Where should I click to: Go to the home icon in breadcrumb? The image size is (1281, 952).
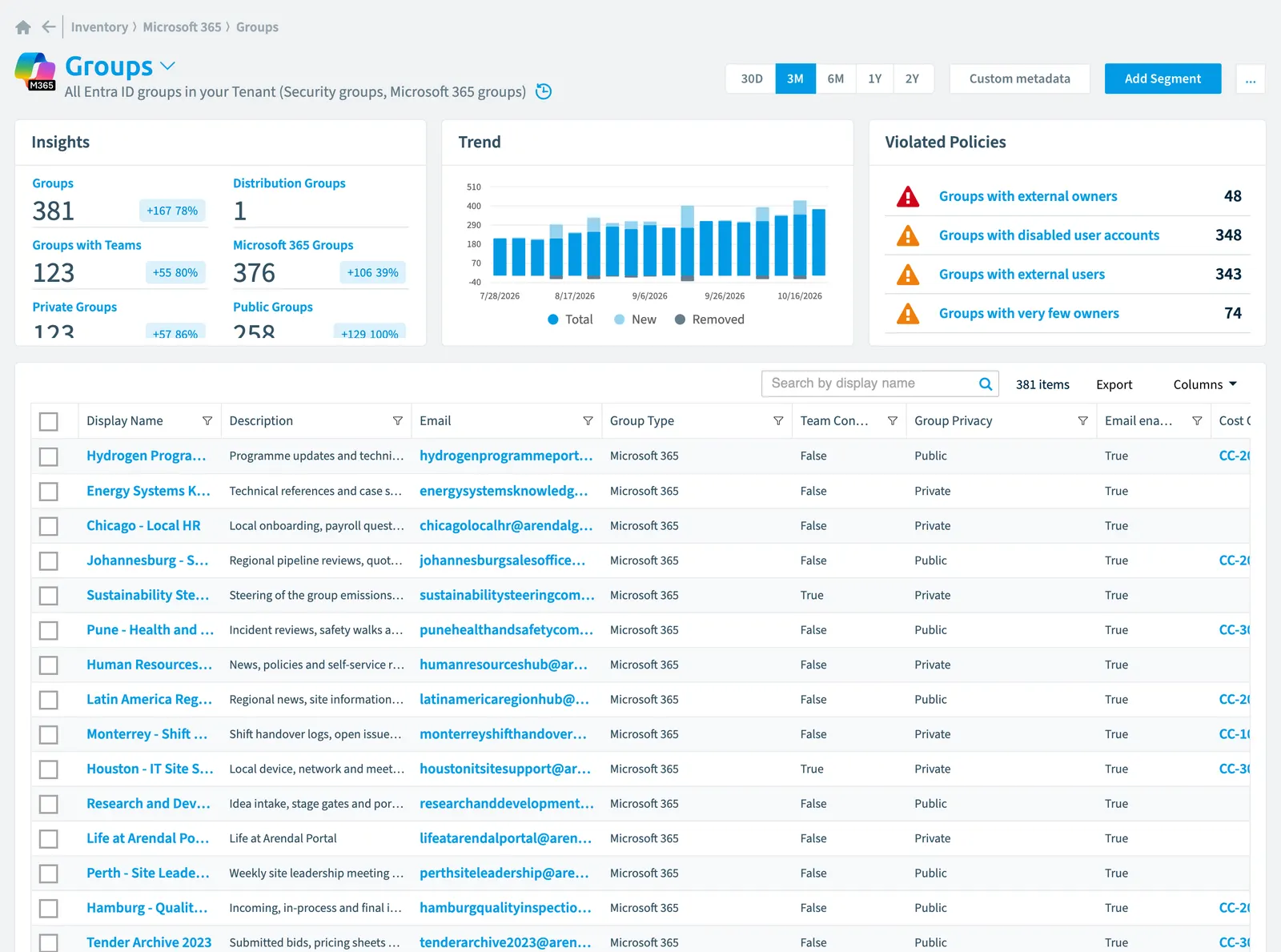23,27
